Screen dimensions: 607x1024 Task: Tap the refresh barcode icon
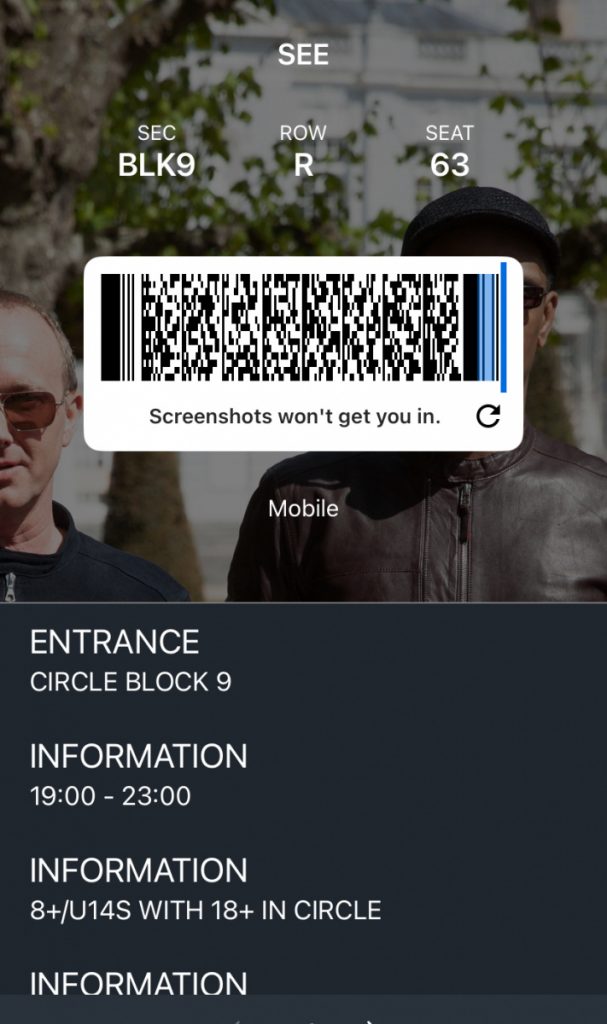(488, 416)
